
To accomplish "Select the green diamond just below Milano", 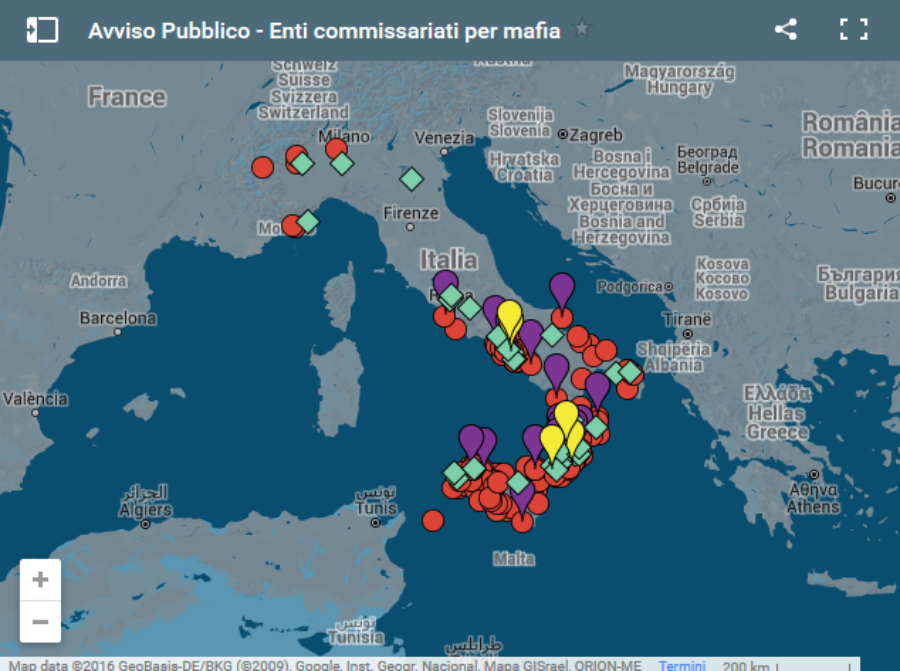I will point(342,164).
